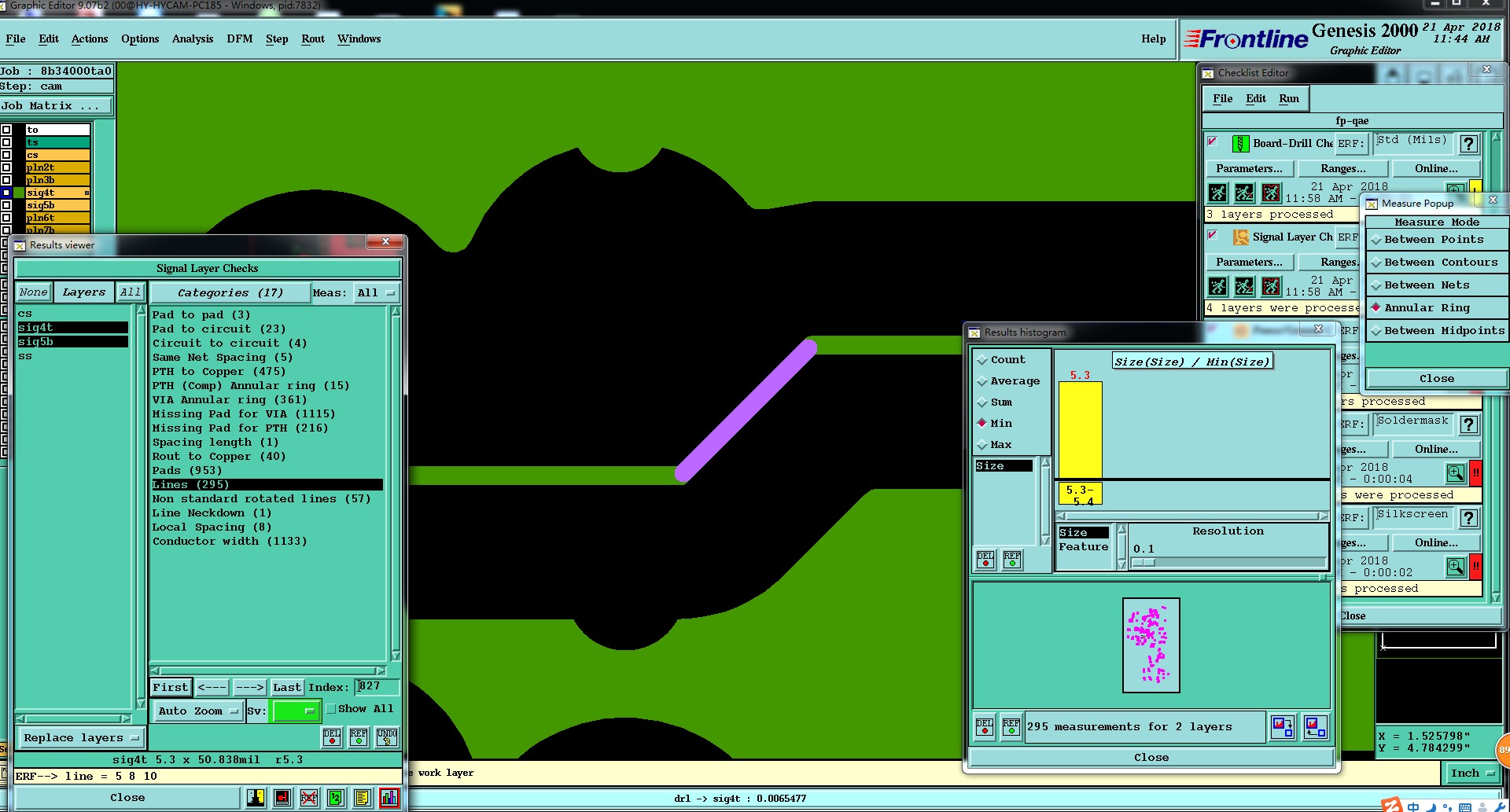
Task: Click magnifier results icon in Soldermask check row
Action: click(x=1456, y=473)
